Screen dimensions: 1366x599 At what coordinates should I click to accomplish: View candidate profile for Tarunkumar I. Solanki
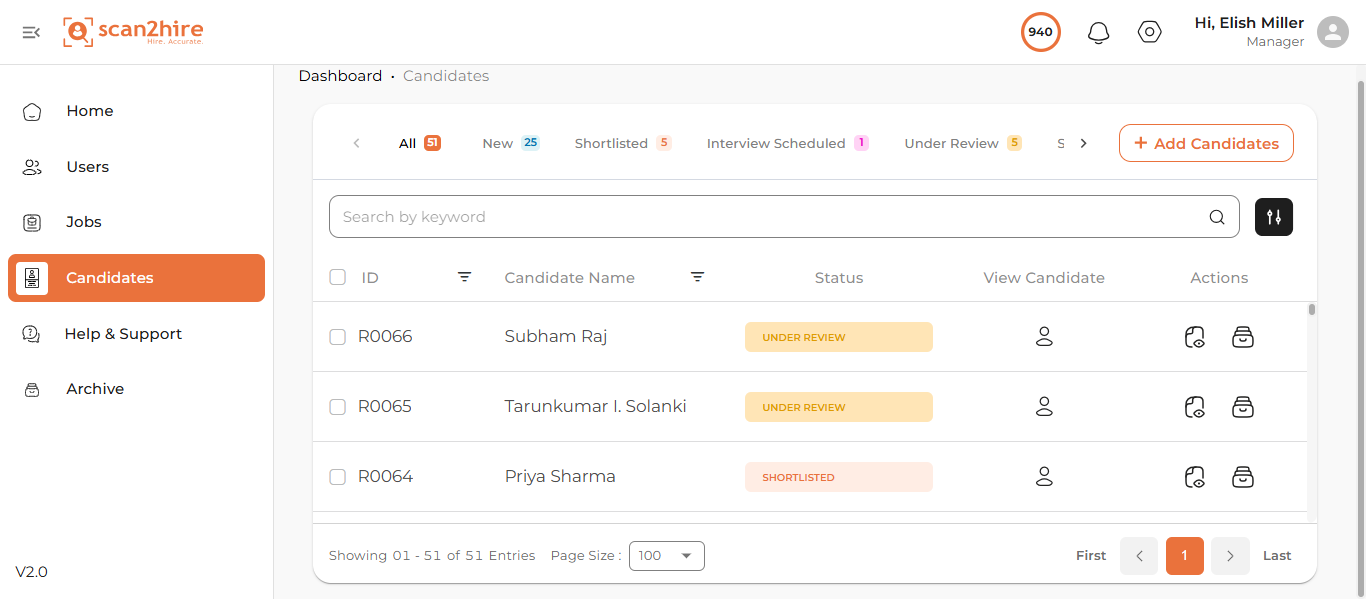[x=1044, y=407]
